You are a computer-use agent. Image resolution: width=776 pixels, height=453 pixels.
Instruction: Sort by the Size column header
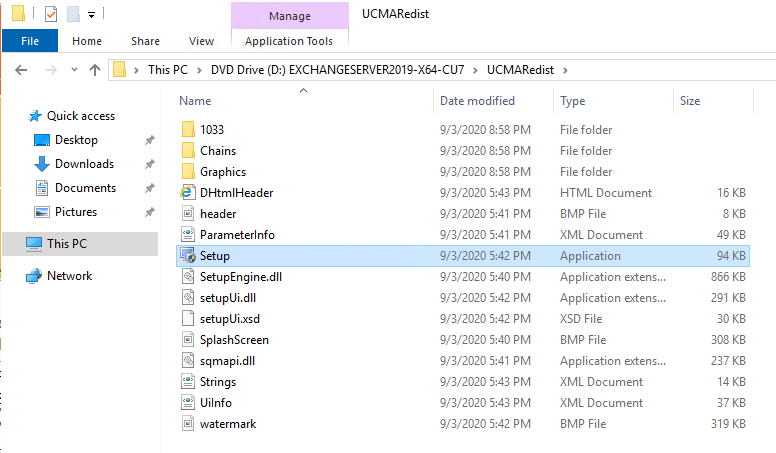coord(690,101)
